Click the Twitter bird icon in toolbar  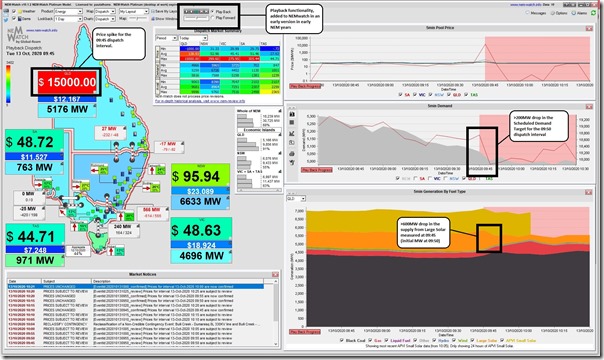point(7,18)
